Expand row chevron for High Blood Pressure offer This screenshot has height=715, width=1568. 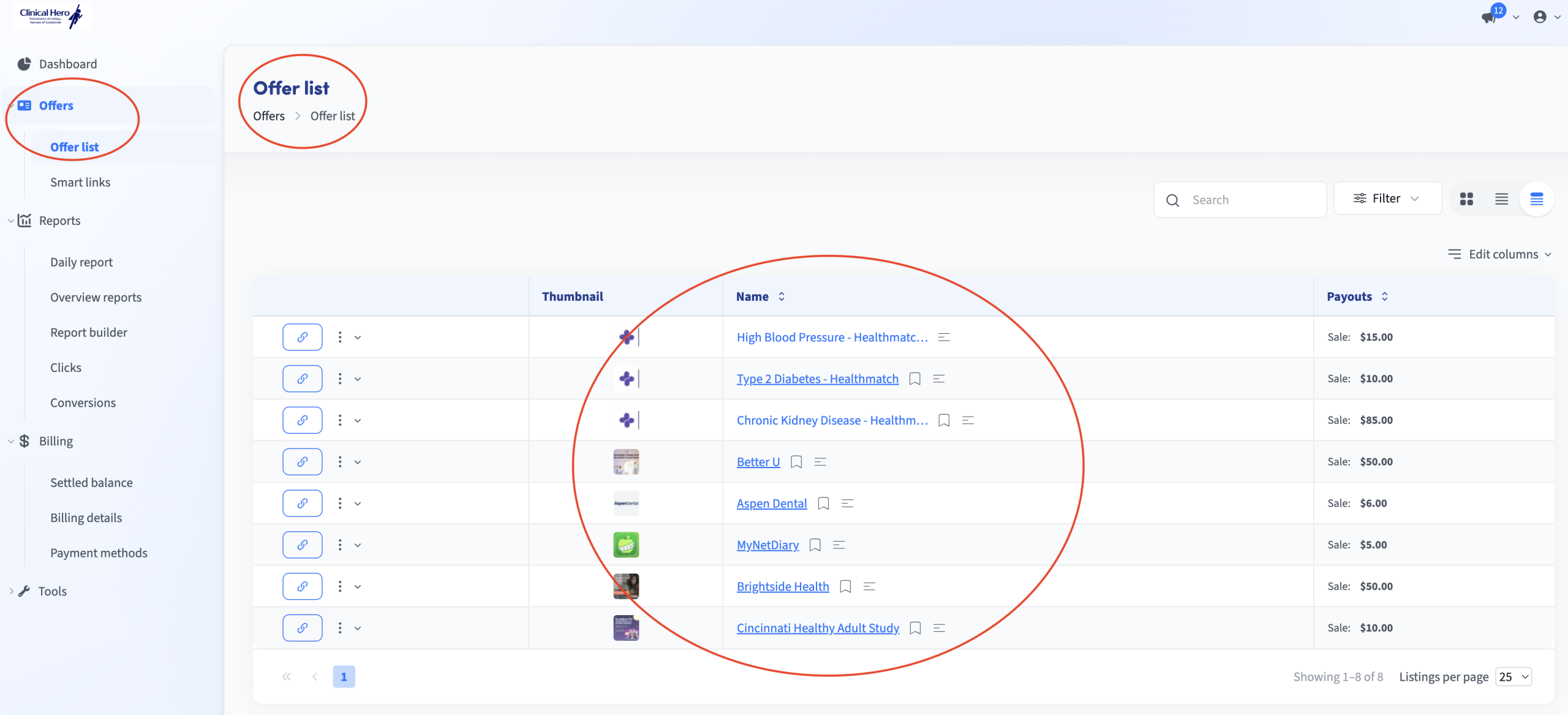click(x=358, y=338)
